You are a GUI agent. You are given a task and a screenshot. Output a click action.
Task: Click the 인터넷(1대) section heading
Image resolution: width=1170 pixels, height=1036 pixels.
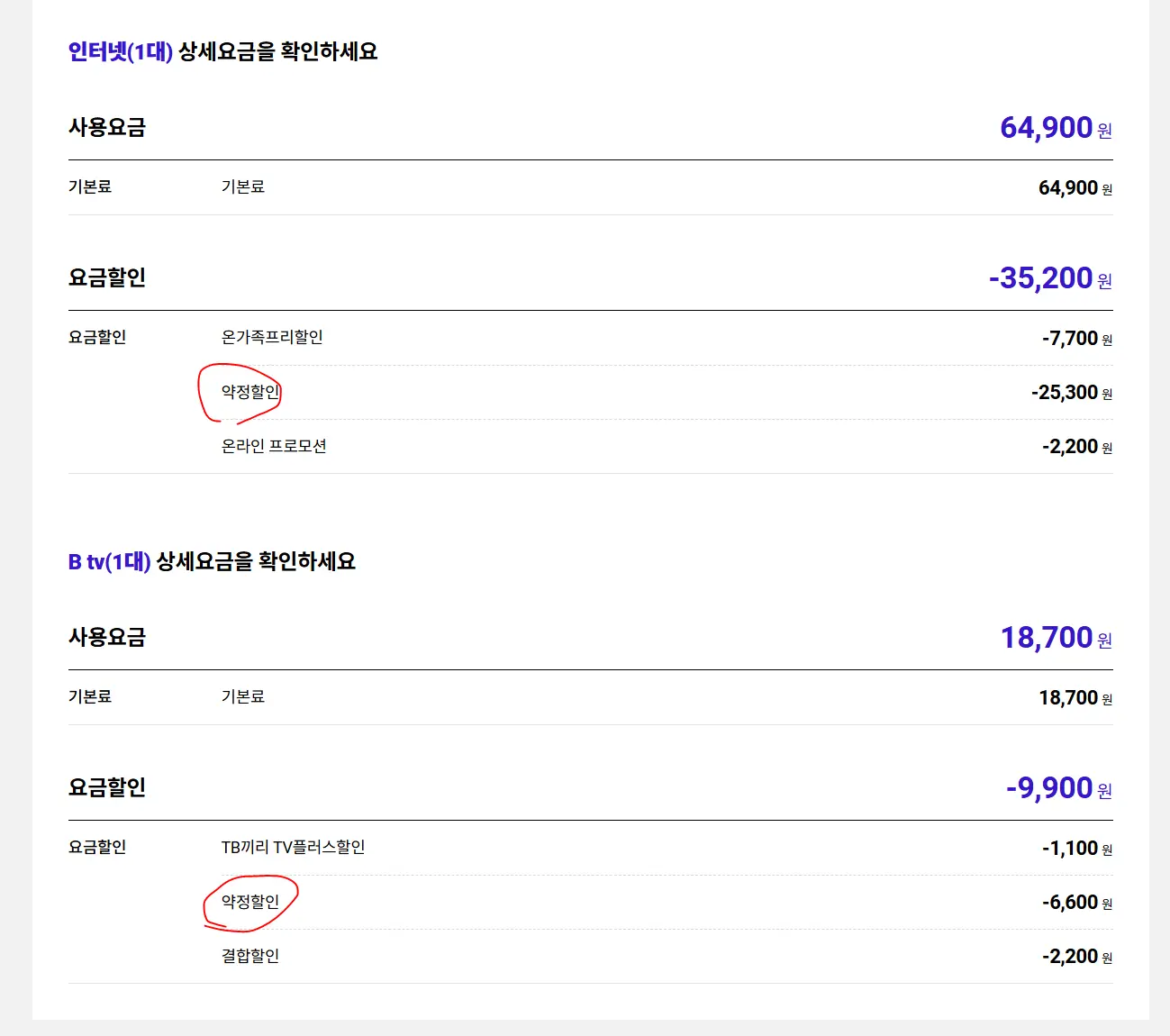pyautogui.click(x=222, y=51)
